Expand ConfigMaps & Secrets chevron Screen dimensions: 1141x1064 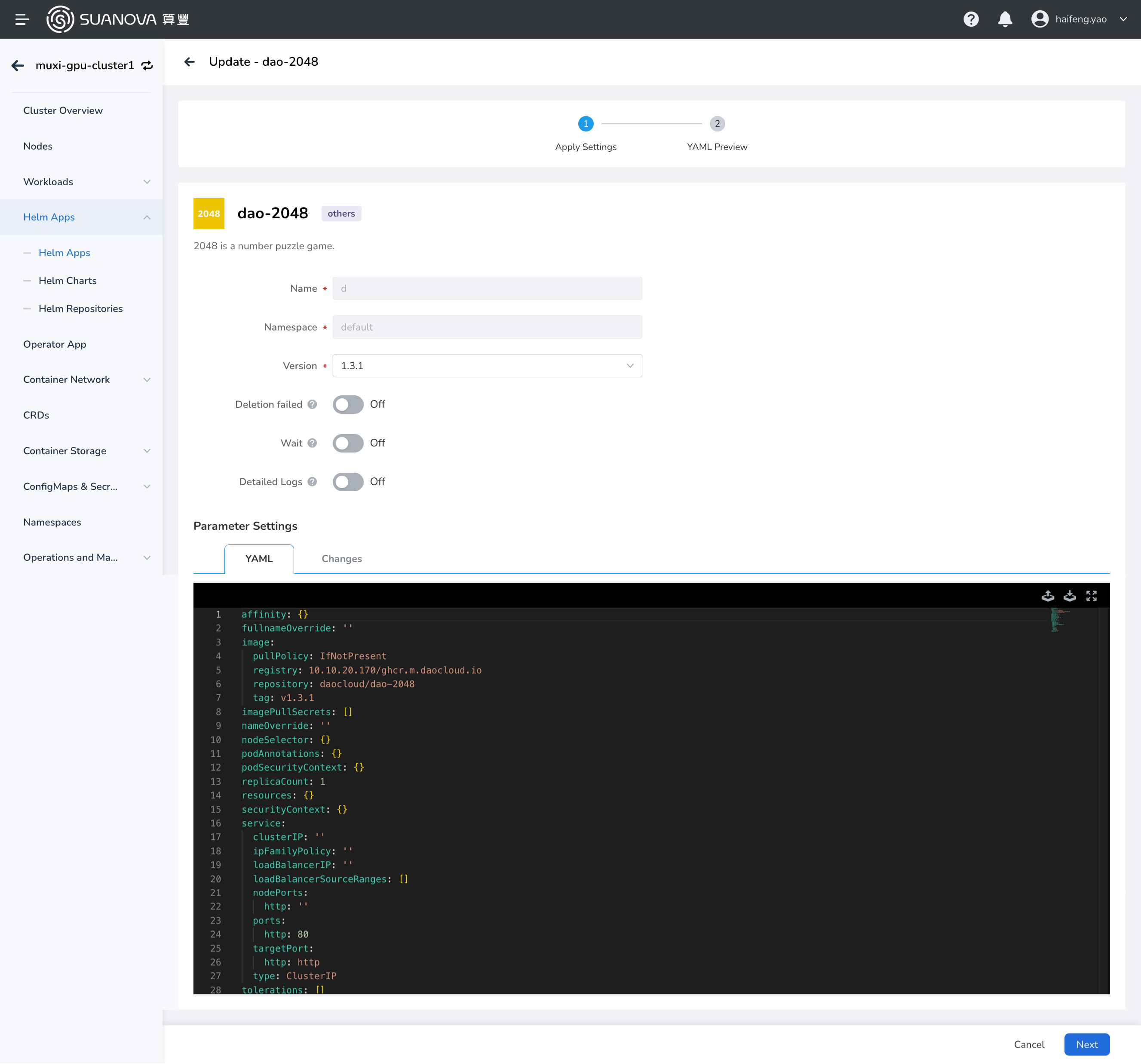(x=147, y=486)
